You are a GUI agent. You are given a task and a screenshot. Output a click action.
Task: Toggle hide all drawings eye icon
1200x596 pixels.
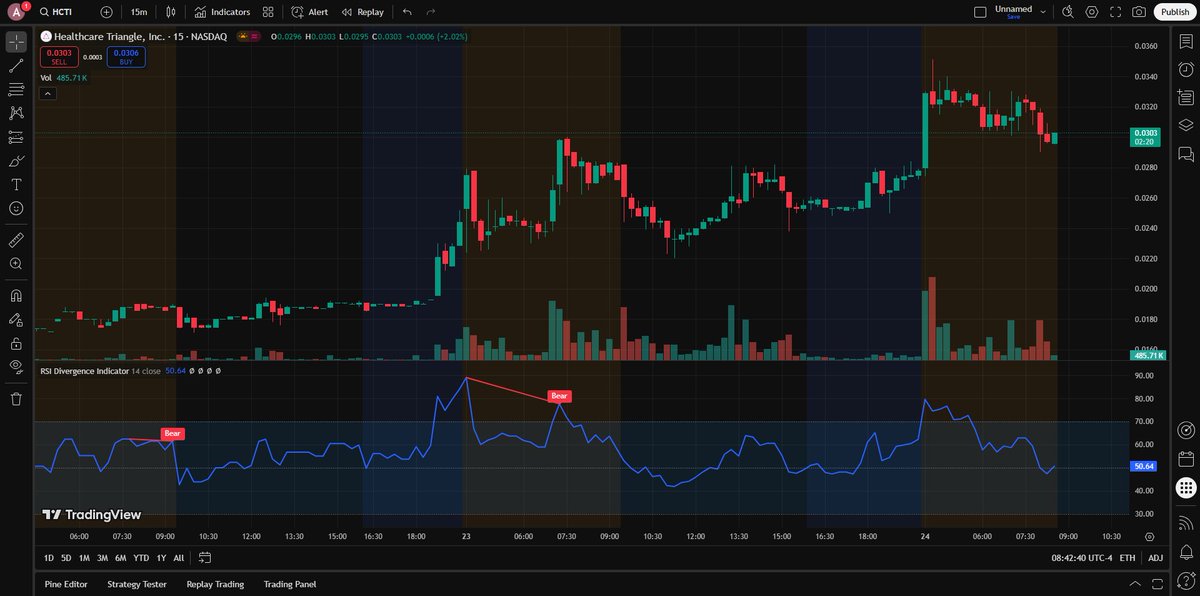click(16, 367)
